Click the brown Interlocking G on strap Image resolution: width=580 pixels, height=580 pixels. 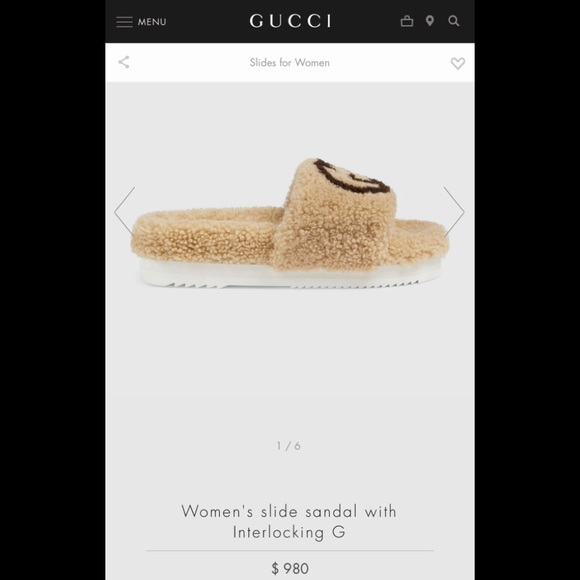coord(352,178)
